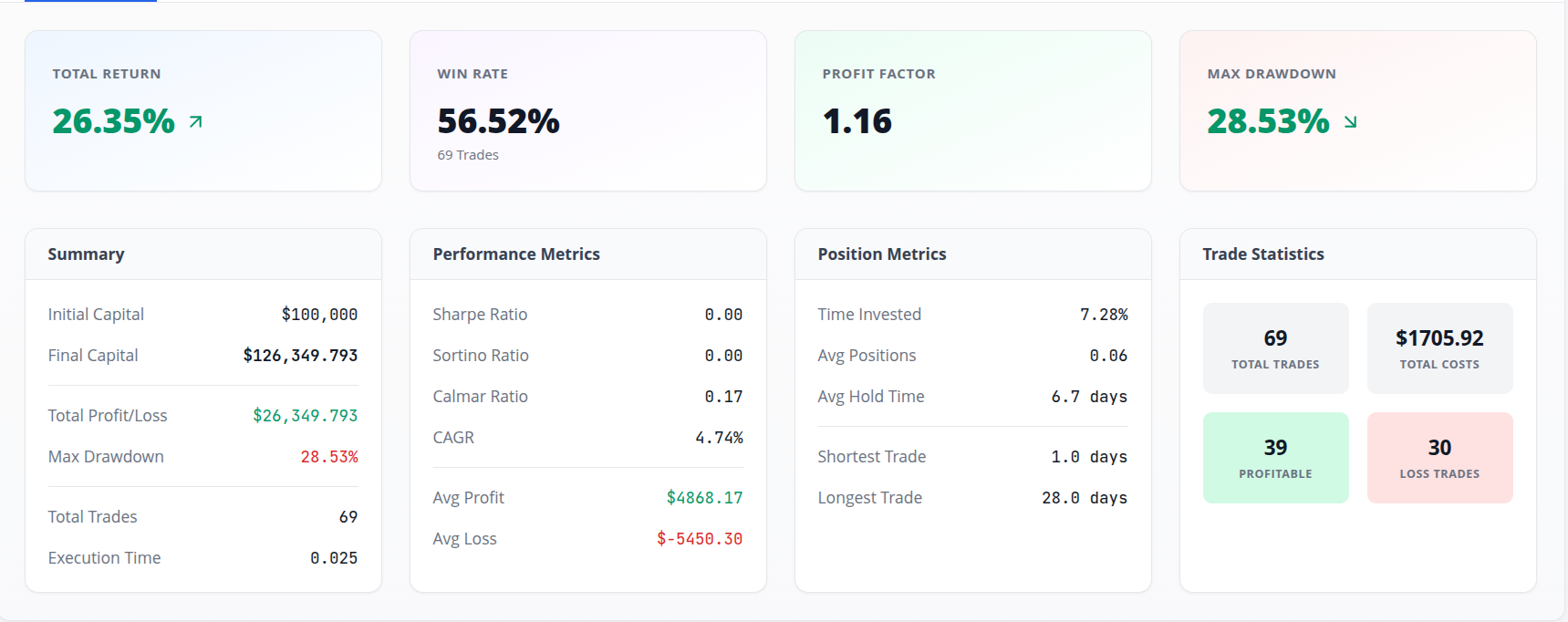Click the '69 Trades' caption under Win Rate

(468, 155)
